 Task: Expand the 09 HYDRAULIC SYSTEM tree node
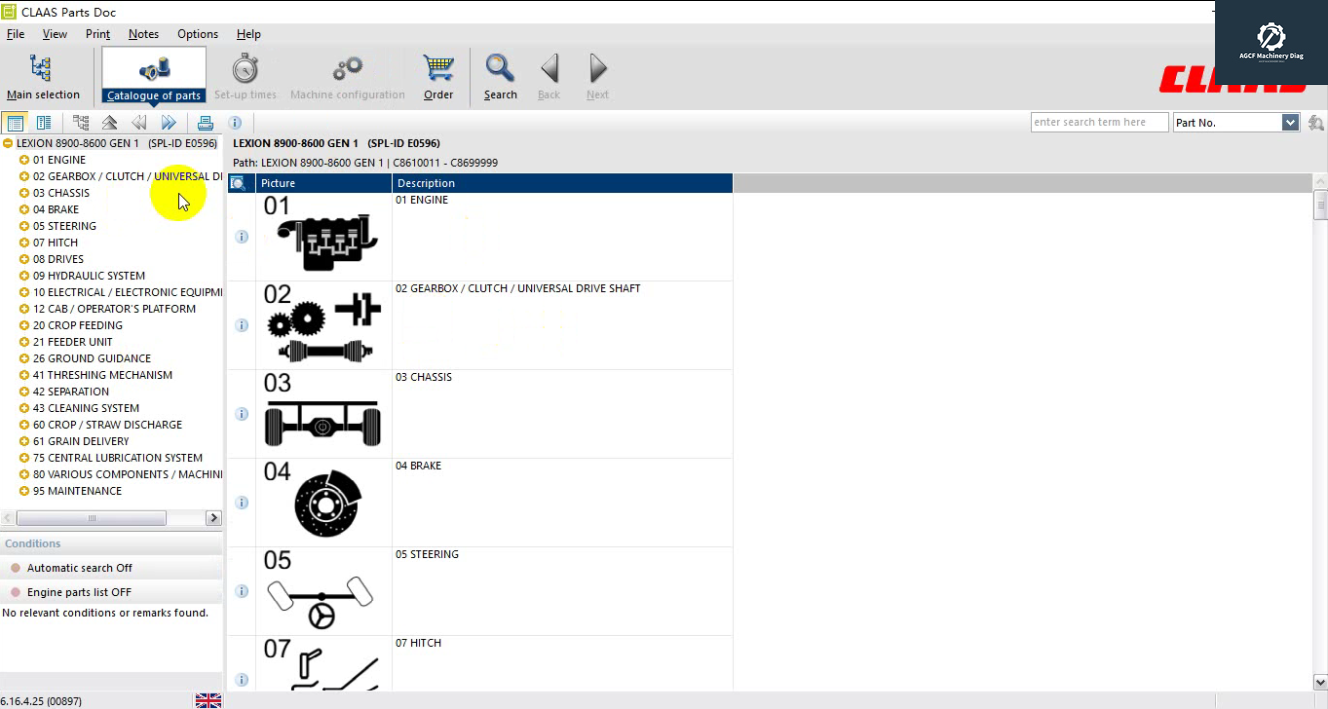(x=24, y=276)
